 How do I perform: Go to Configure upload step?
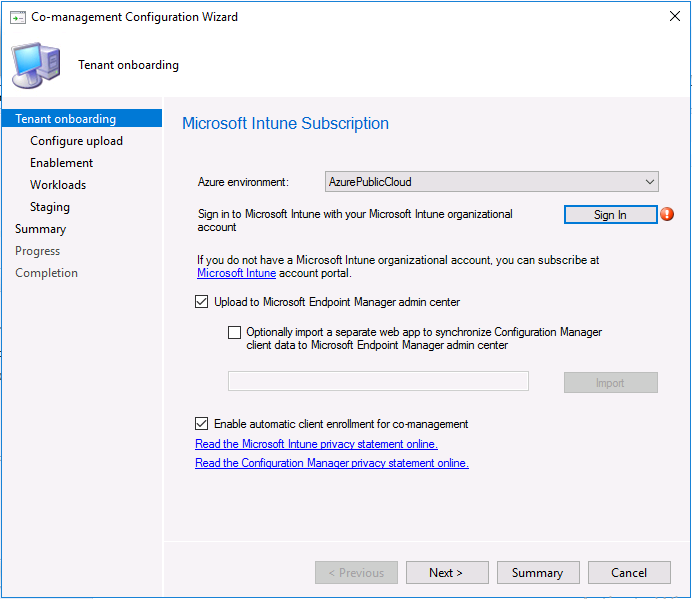(x=76, y=141)
